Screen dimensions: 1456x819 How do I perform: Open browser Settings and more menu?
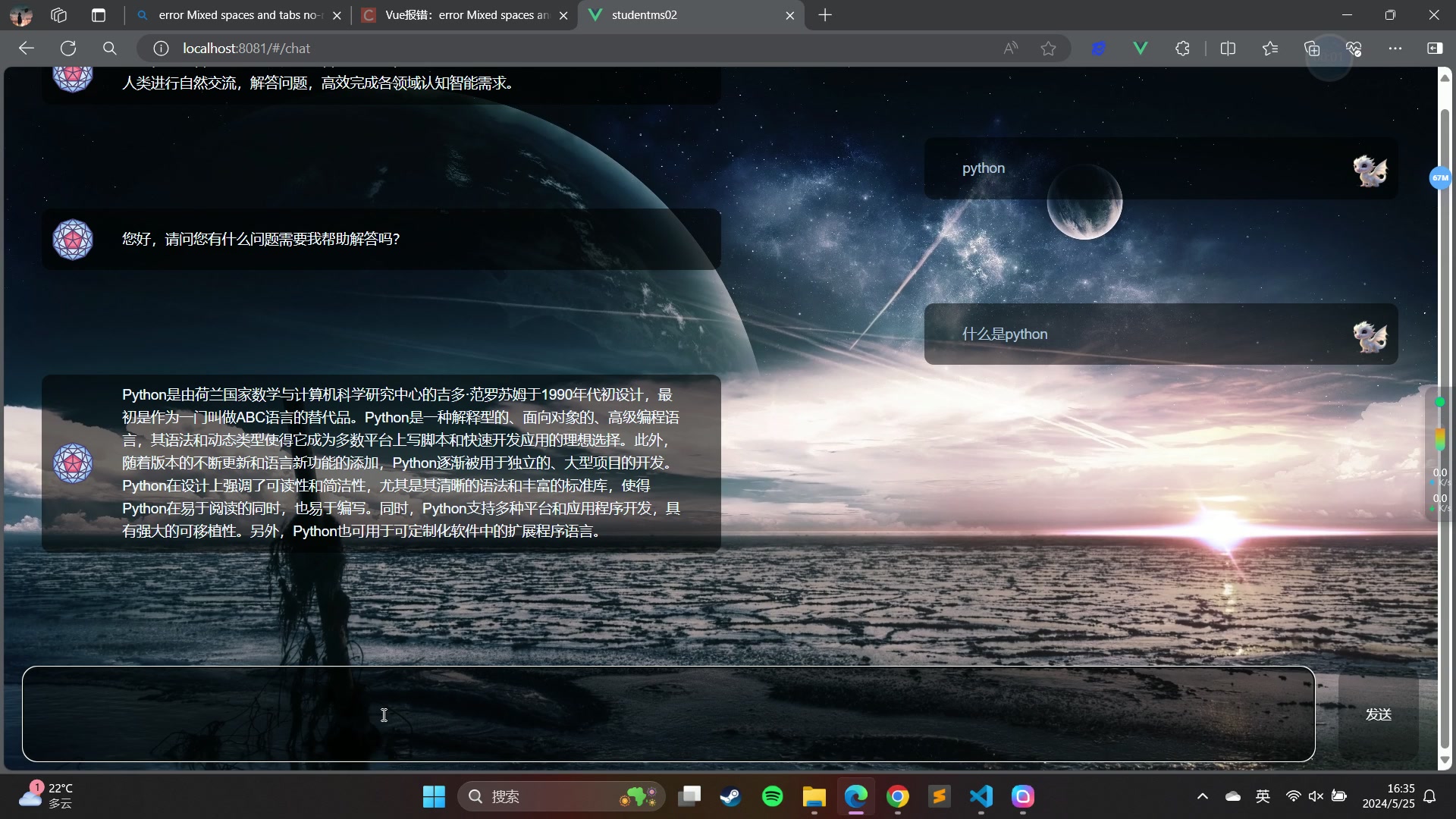[x=1395, y=49]
